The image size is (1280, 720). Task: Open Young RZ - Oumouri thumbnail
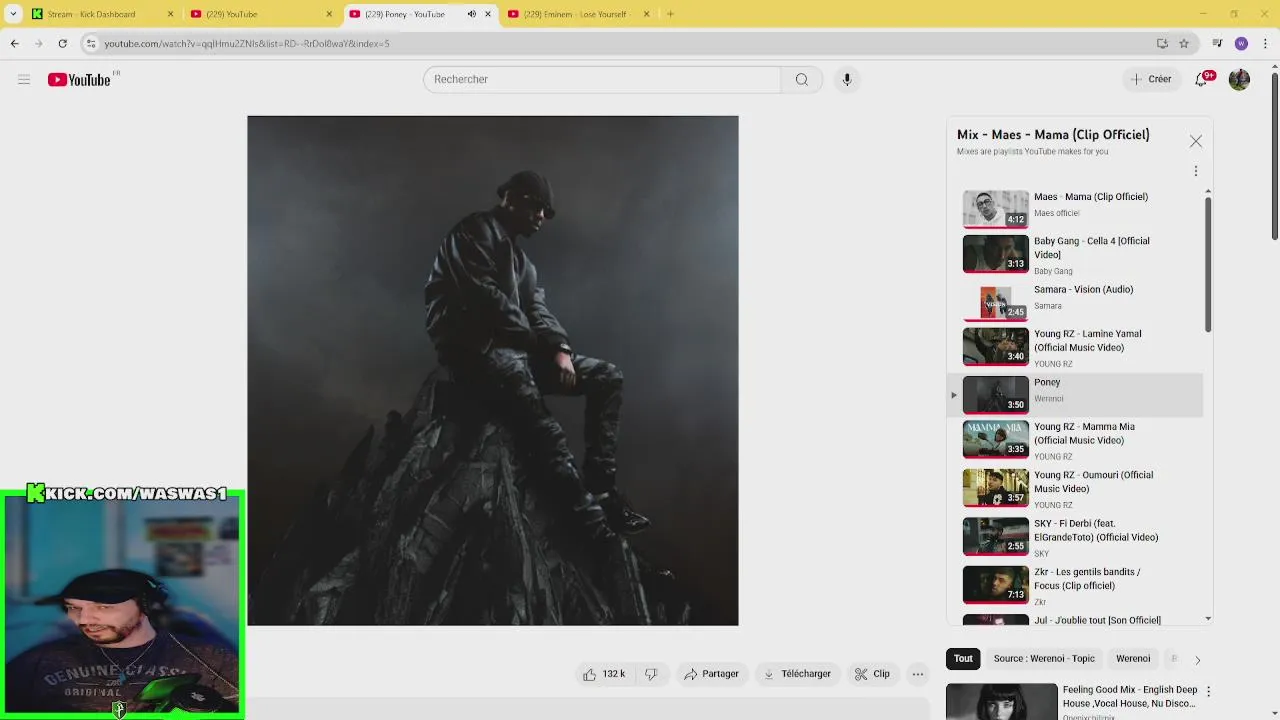point(995,487)
